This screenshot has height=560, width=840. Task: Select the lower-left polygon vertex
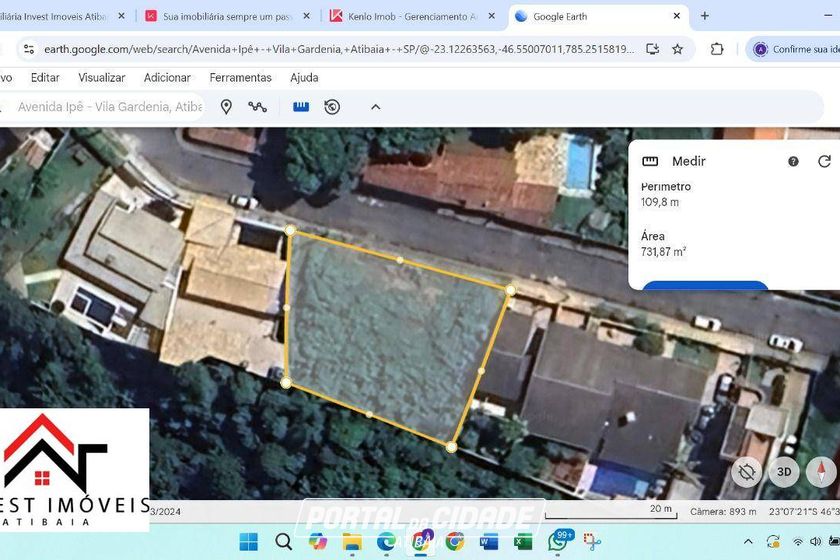coord(286,383)
